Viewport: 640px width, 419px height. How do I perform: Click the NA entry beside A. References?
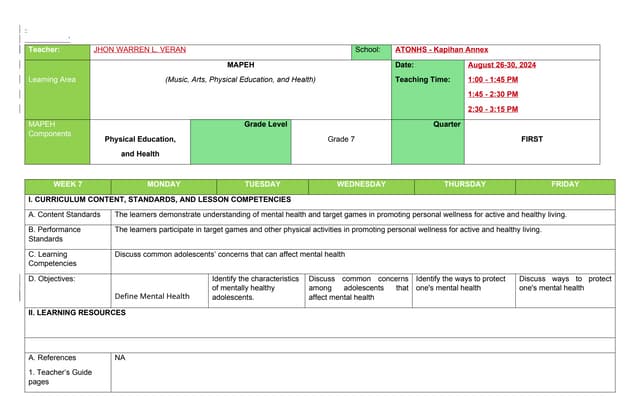tap(120, 357)
